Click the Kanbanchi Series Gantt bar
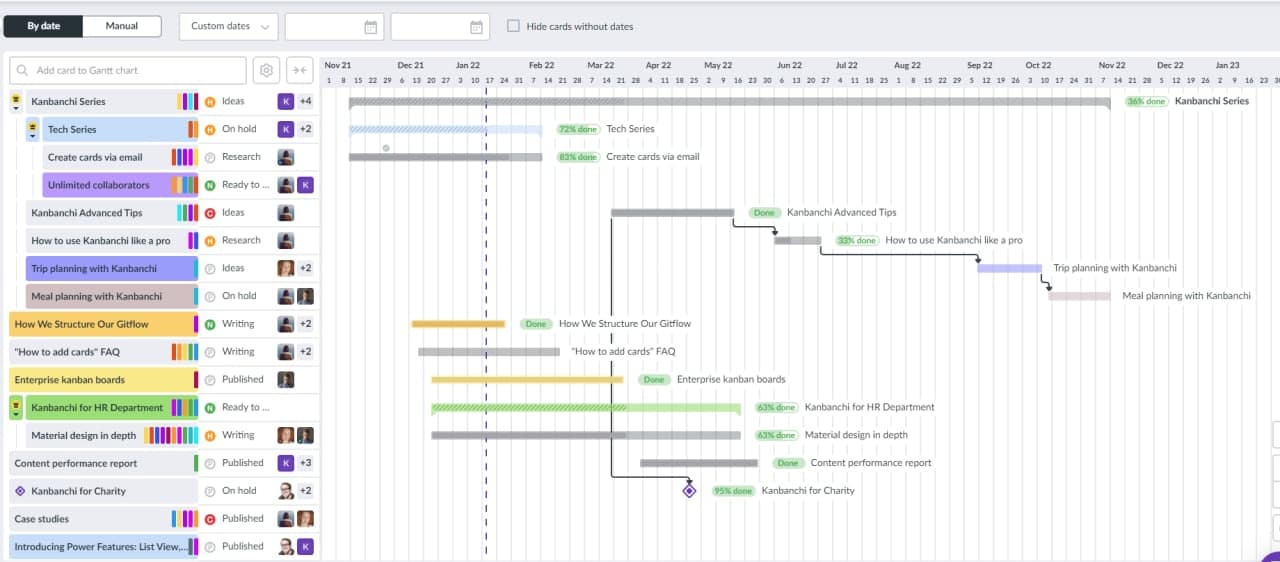Viewport: 1280px width, 562px height. point(729,101)
